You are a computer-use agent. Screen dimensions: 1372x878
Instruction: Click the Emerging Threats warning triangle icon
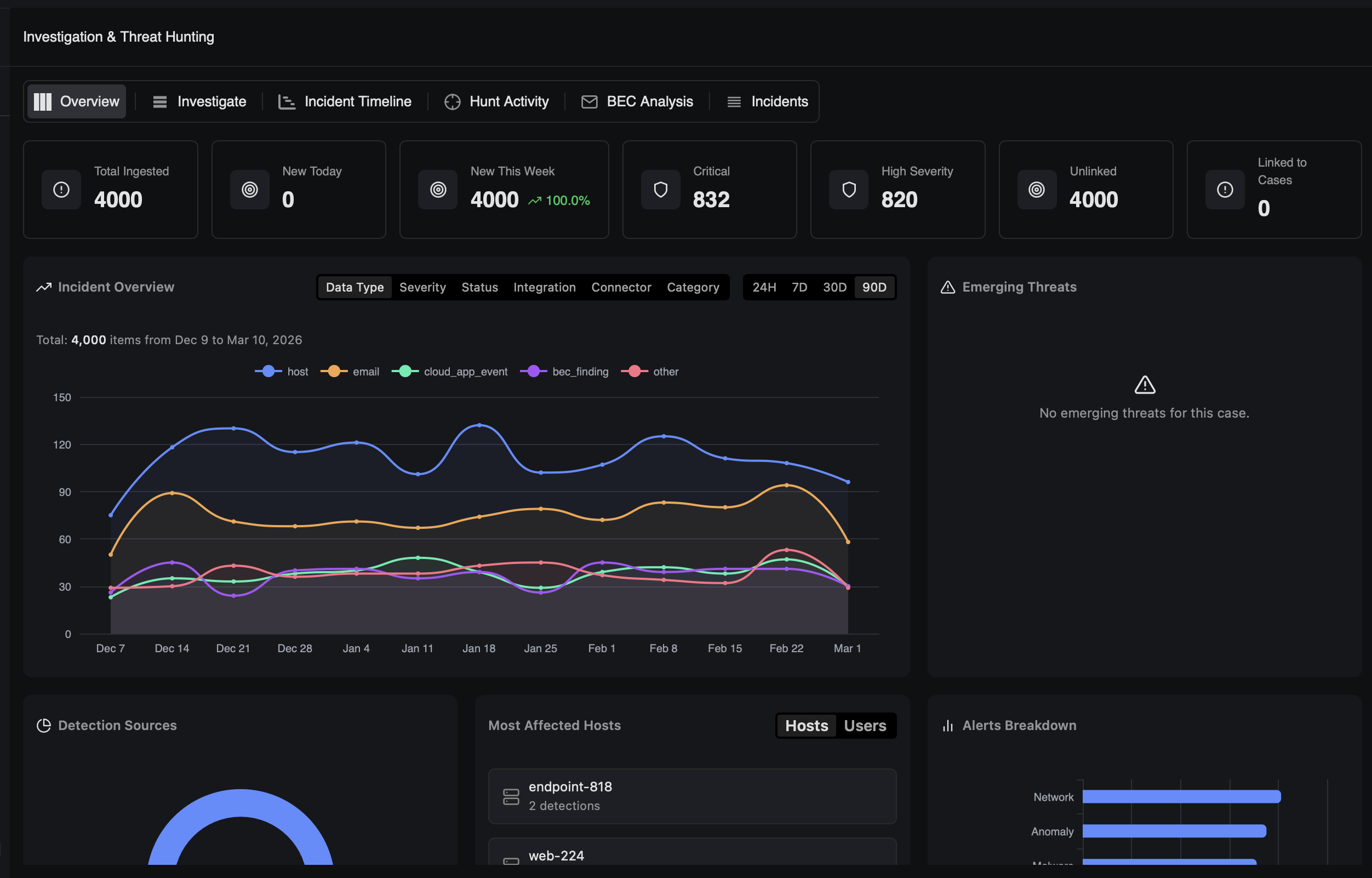(947, 287)
